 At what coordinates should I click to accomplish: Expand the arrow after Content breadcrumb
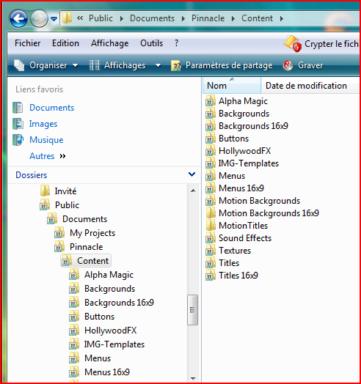281,19
